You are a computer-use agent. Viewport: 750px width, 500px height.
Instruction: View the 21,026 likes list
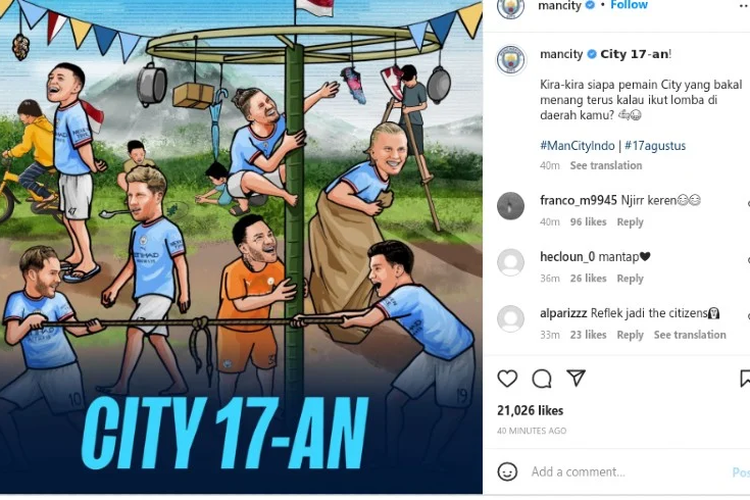point(530,411)
